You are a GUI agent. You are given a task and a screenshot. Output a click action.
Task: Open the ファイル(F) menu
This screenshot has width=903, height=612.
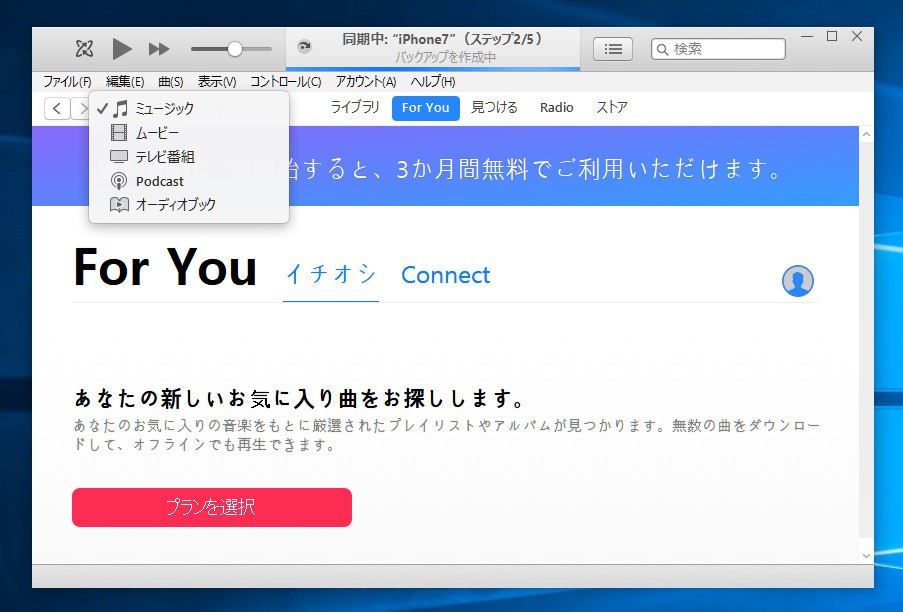[x=67, y=82]
